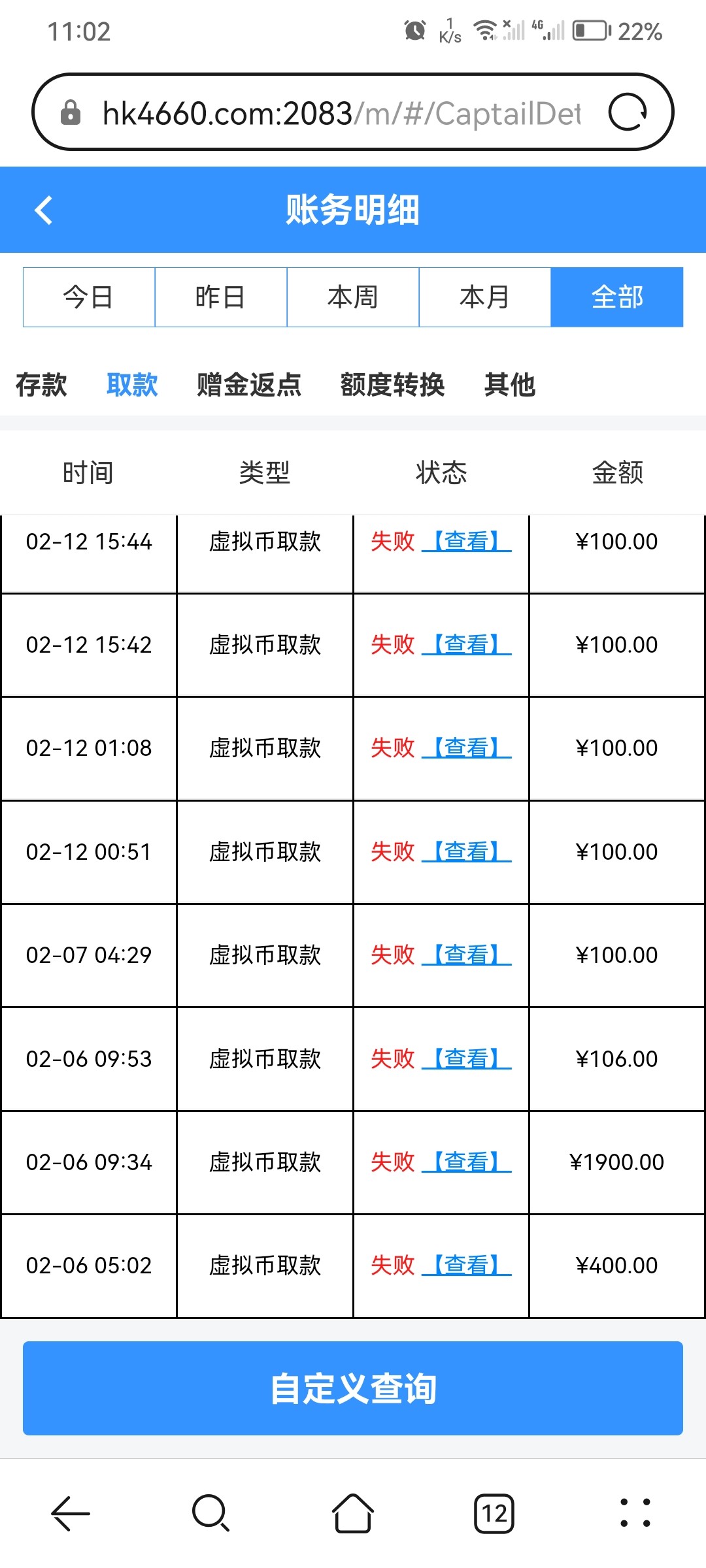Tap the back arrow in the blue header
Viewport: 706px width, 1568px height.
pos(44,210)
